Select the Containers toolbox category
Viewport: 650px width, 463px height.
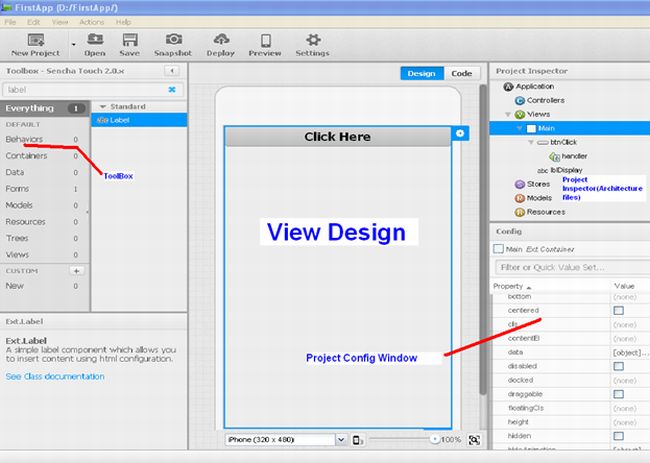coord(45,156)
